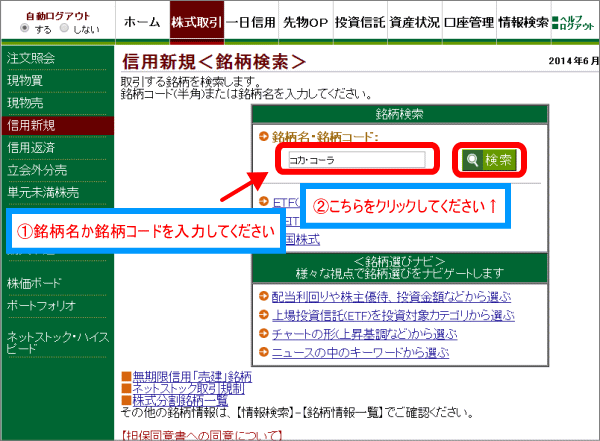The height and width of the screenshot is (441, 600).
Task: Click the orange arrow icon beside 銘柄名・銘柄コード
Action: [264, 136]
